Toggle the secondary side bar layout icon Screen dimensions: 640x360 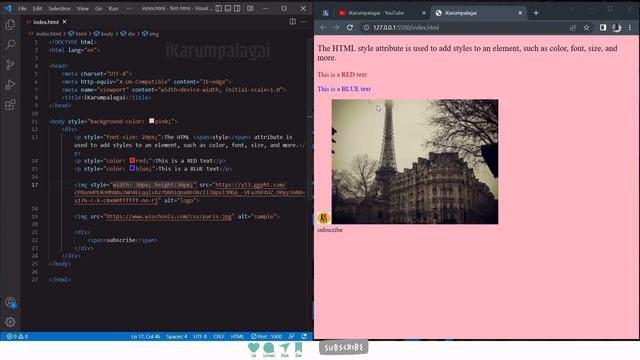pyautogui.click(x=237, y=8)
